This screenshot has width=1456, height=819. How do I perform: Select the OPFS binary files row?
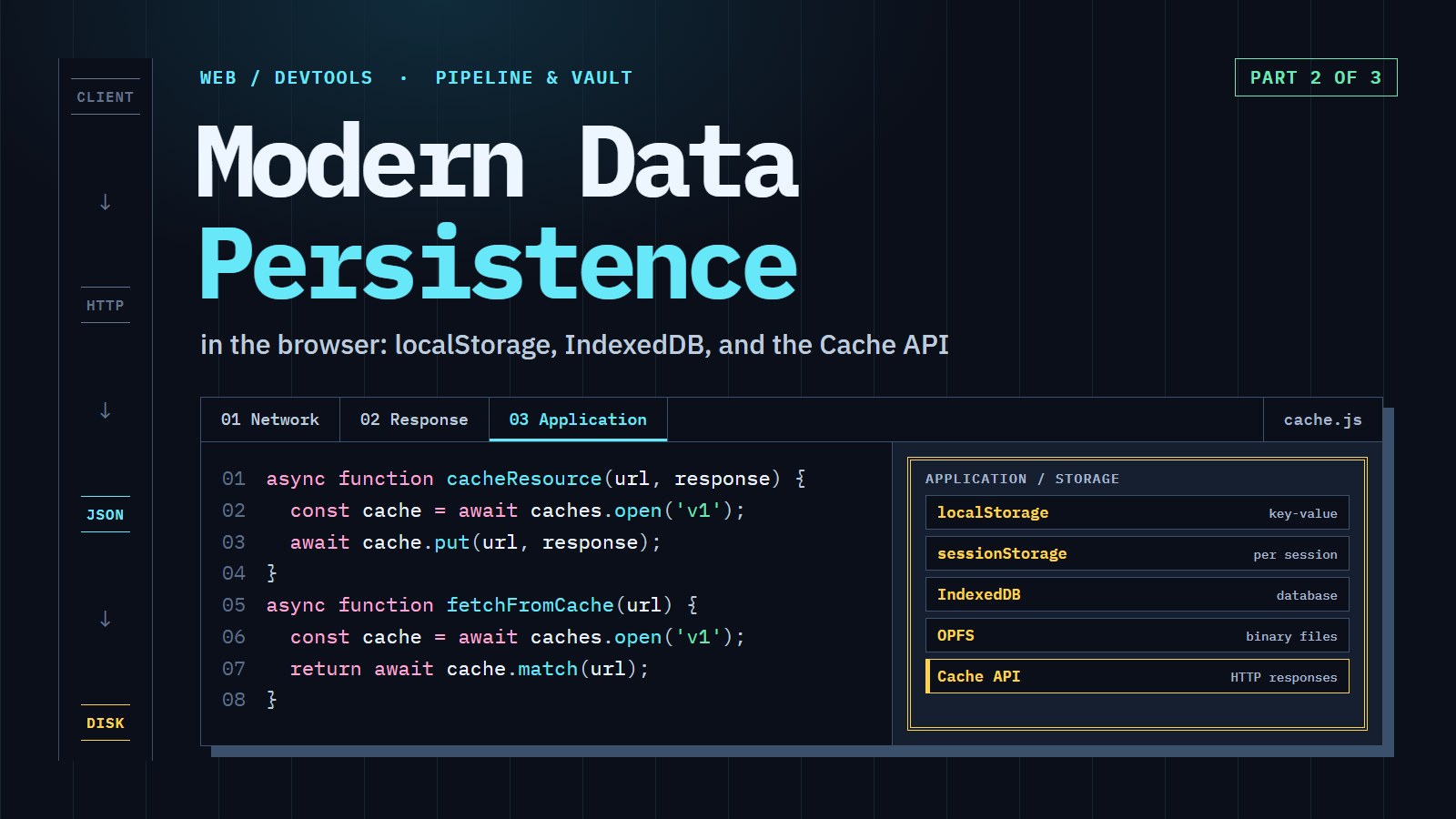pos(1137,635)
